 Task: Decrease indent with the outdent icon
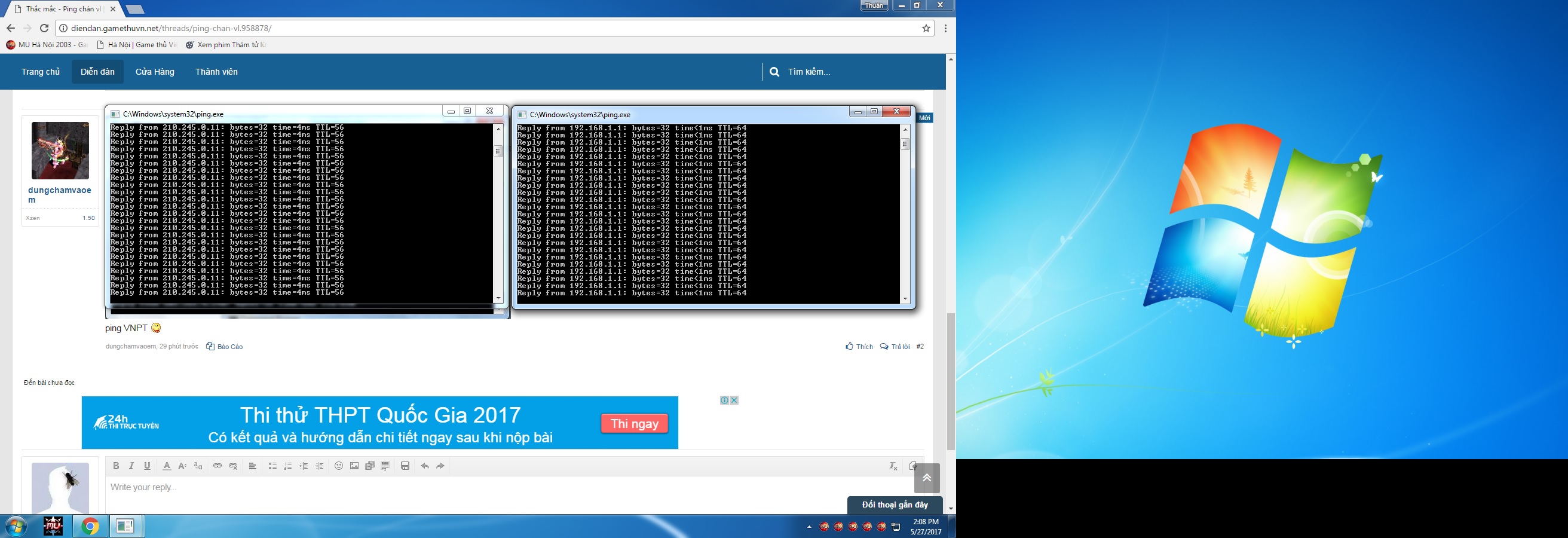click(x=303, y=466)
